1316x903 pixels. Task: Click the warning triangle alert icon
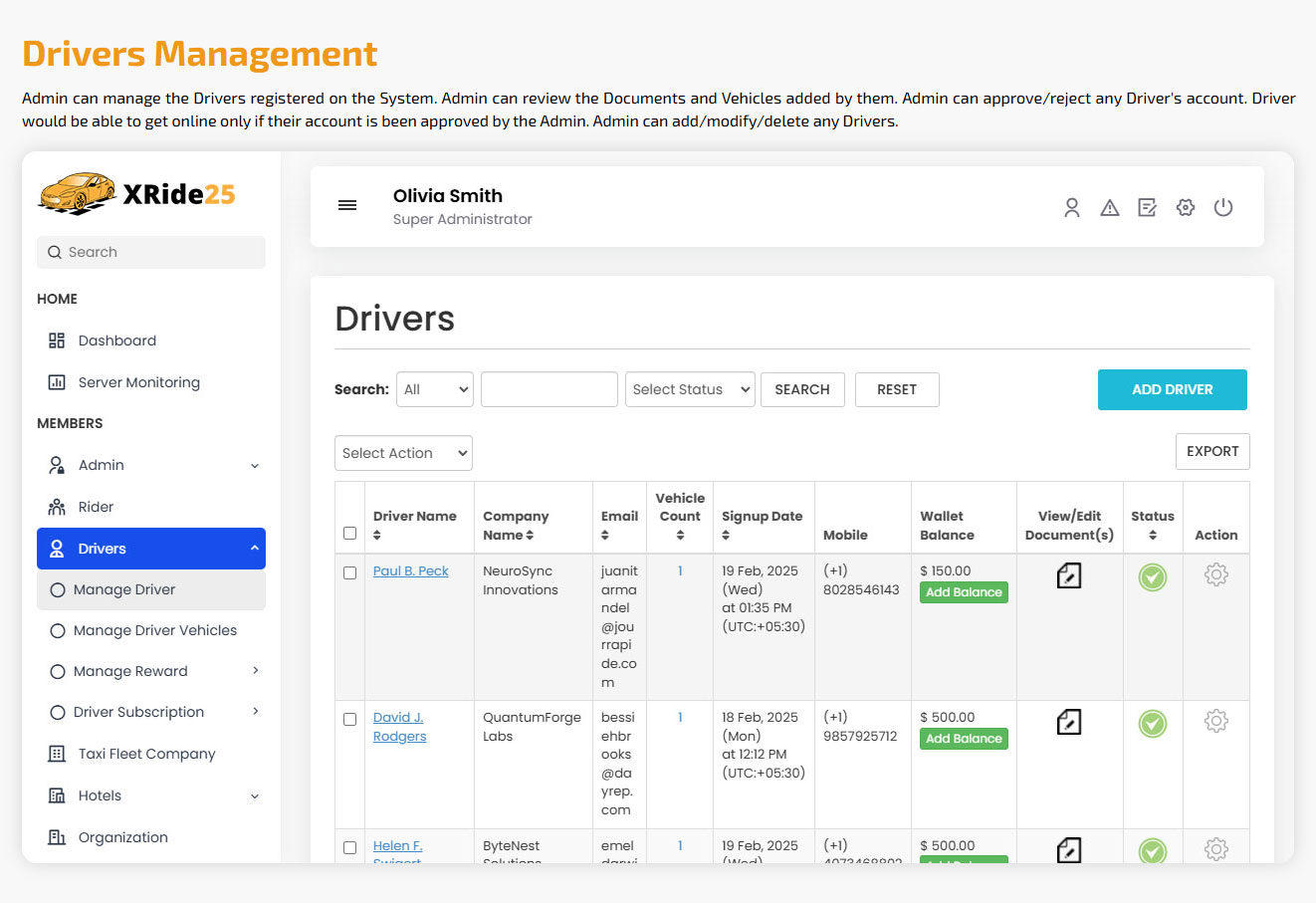pyautogui.click(x=1110, y=207)
